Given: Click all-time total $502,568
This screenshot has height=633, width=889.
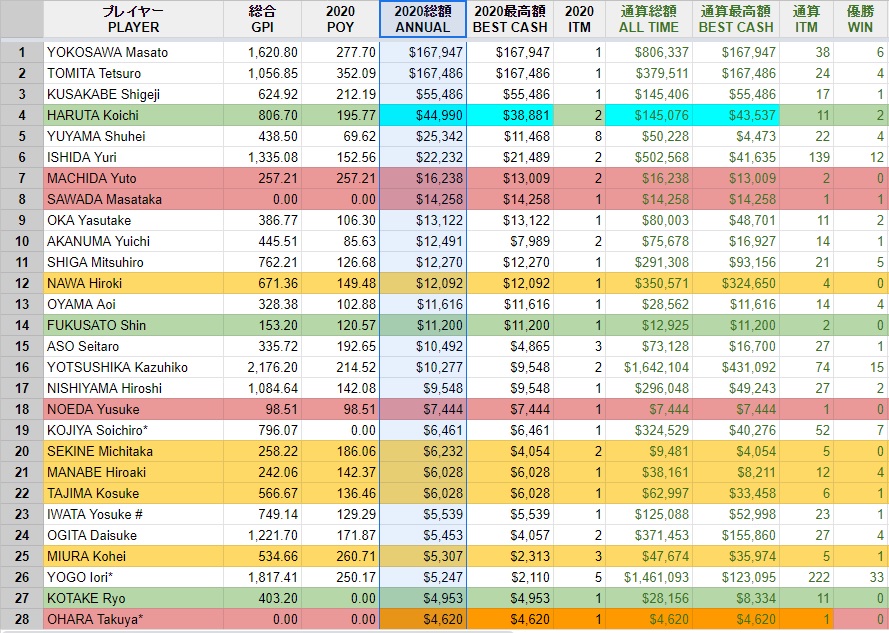Looking at the screenshot, I should coord(649,157).
